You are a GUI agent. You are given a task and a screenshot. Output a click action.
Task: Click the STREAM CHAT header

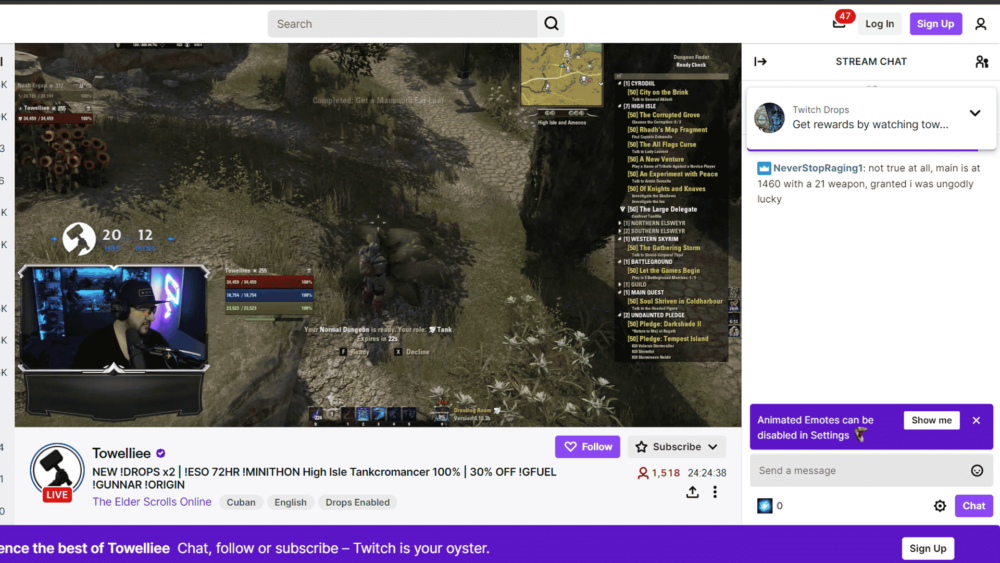(x=871, y=62)
